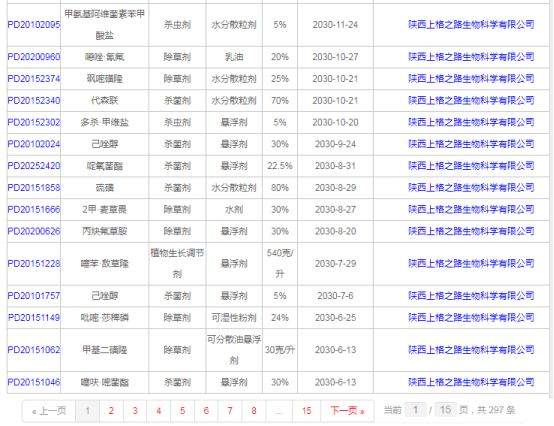
Task: Open company link in PD20151666 row
Action: 471,210
